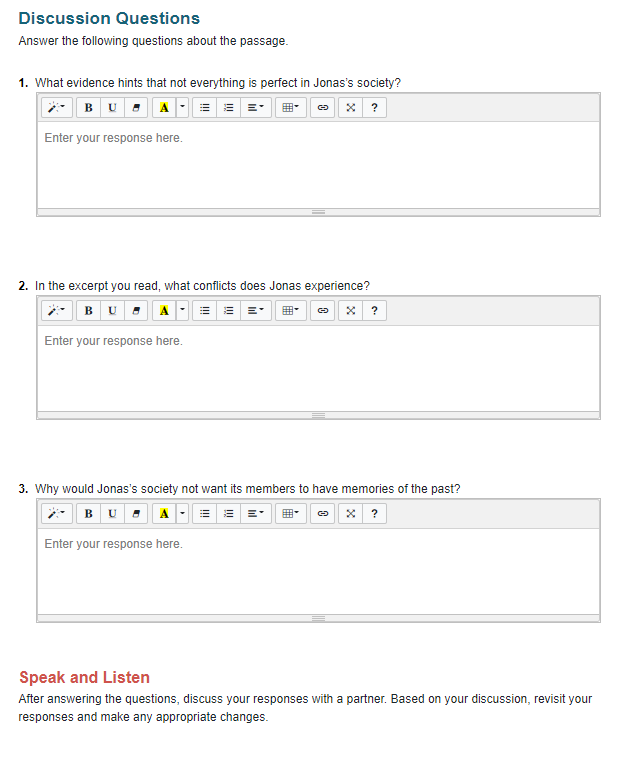Click eraser remove-format icon in question 1 toolbar

click(135, 108)
